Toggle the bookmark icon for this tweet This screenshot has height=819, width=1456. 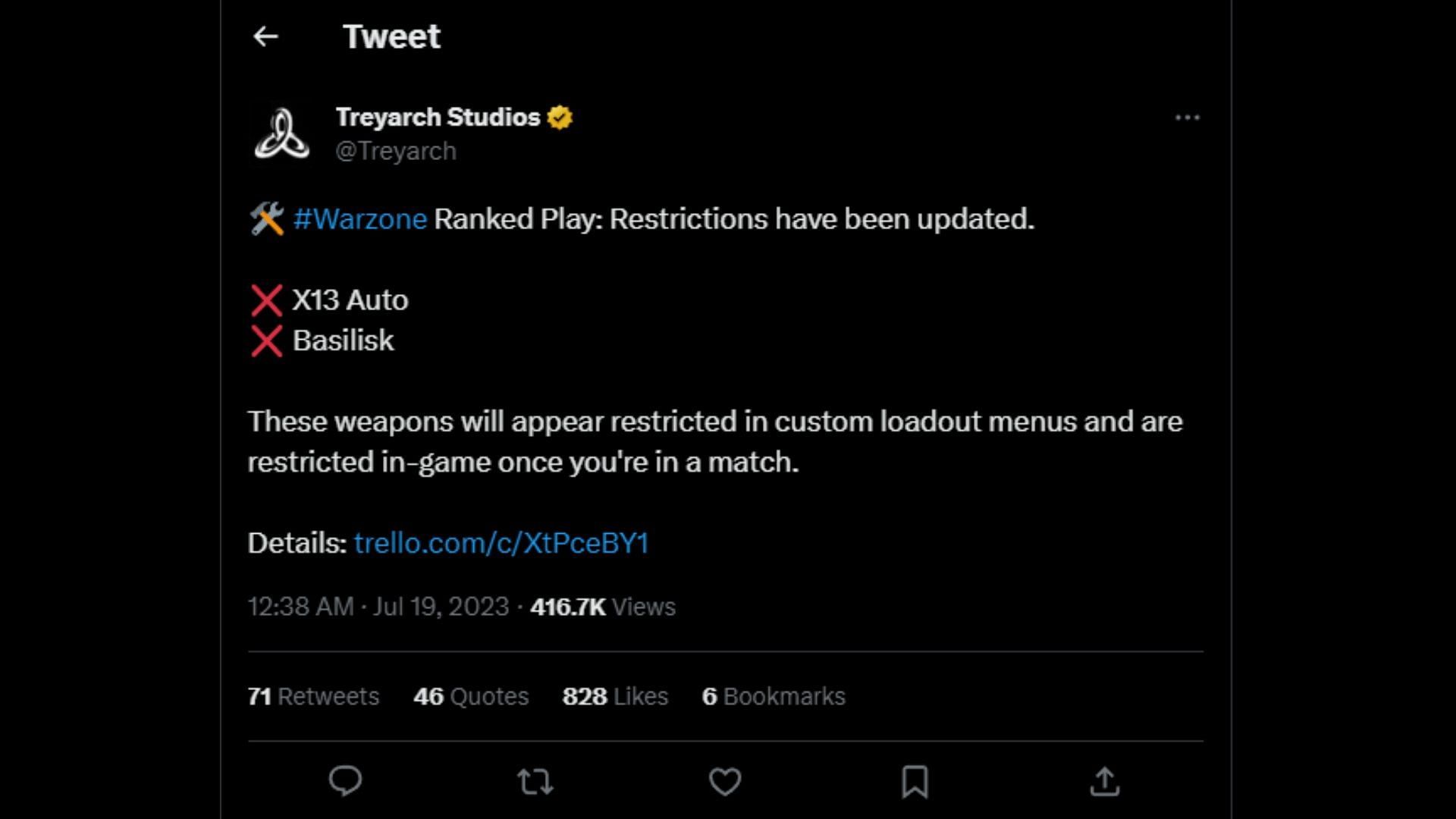915,781
